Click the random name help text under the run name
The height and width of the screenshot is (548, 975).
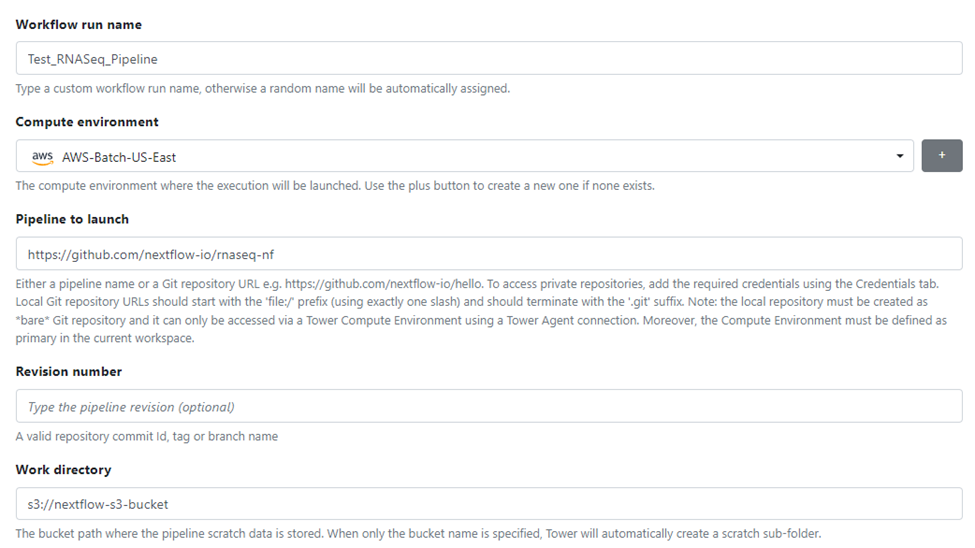click(x=263, y=88)
